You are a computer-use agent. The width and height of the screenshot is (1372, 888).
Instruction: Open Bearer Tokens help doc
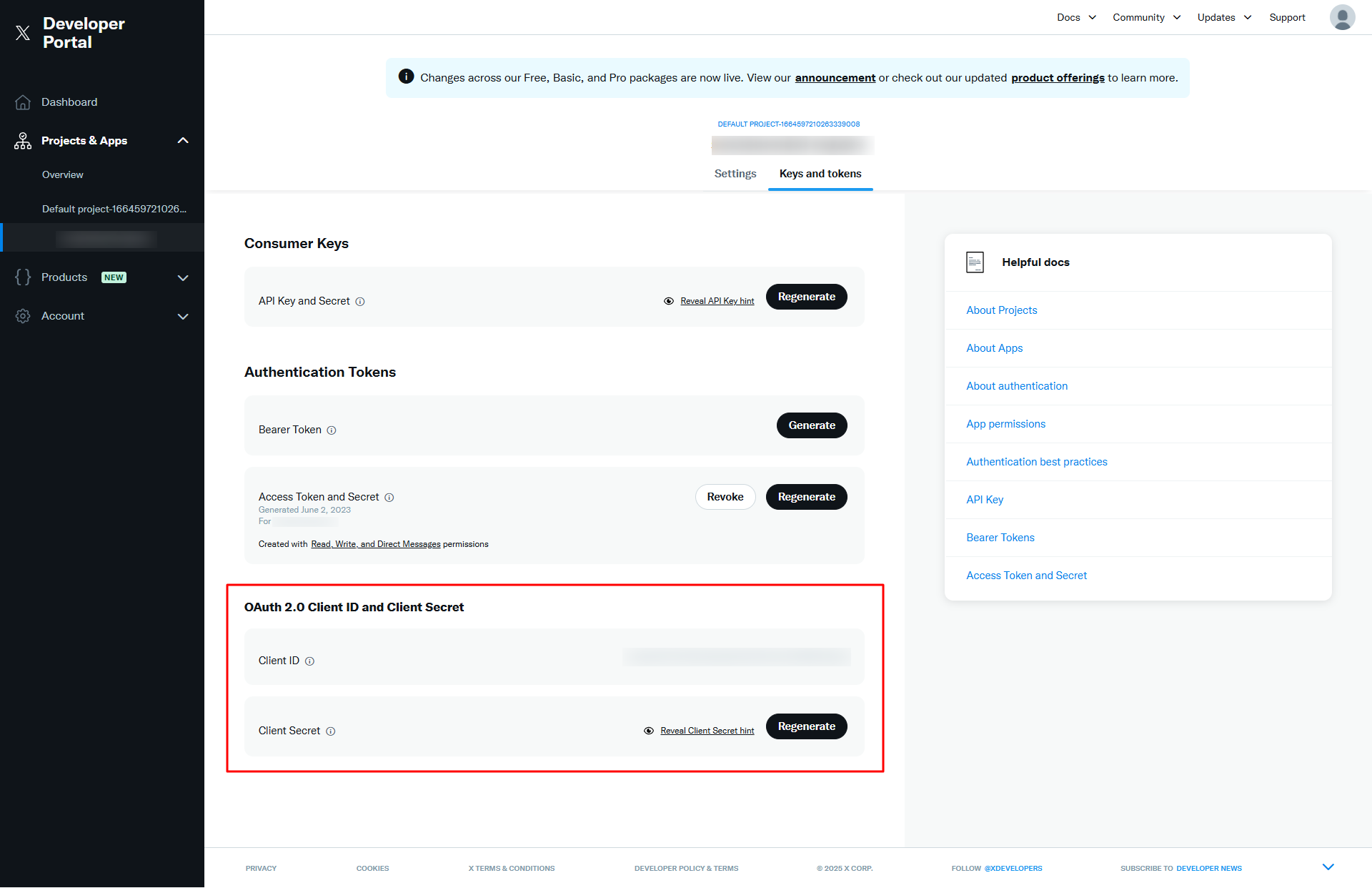click(x=1000, y=538)
